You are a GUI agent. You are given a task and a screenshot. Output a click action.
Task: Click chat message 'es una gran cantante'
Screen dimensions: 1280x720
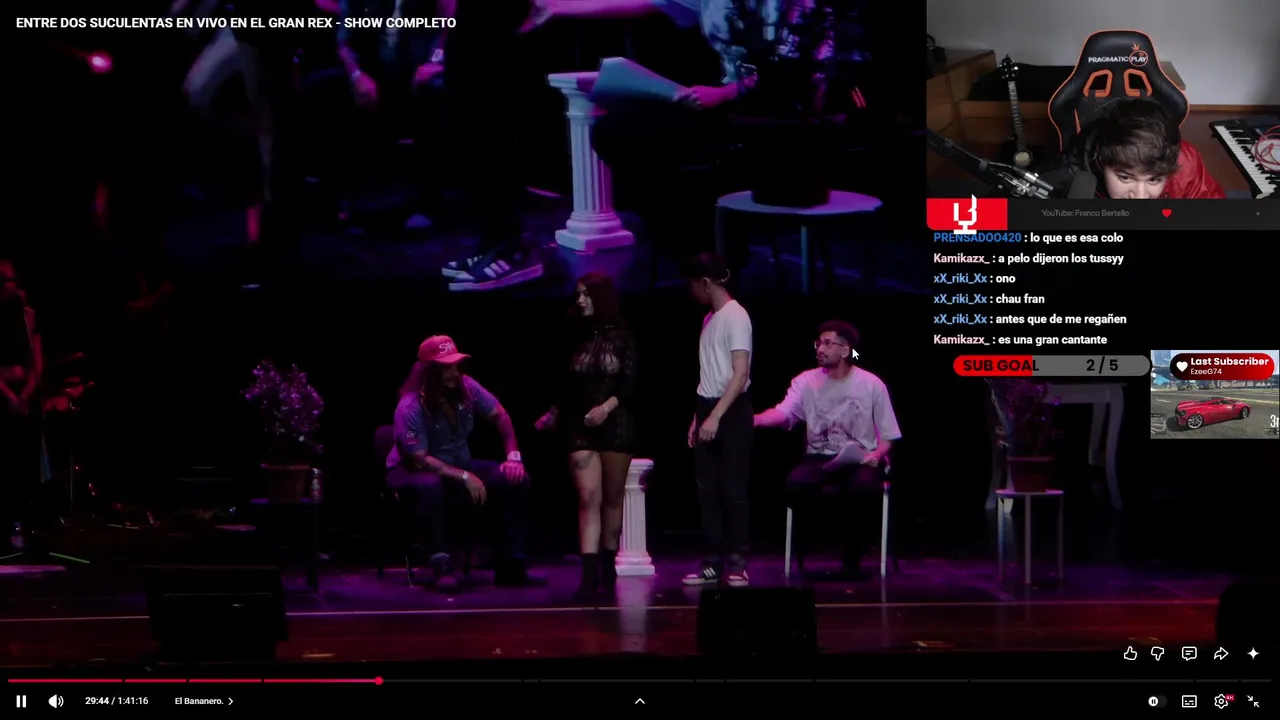coord(1052,340)
